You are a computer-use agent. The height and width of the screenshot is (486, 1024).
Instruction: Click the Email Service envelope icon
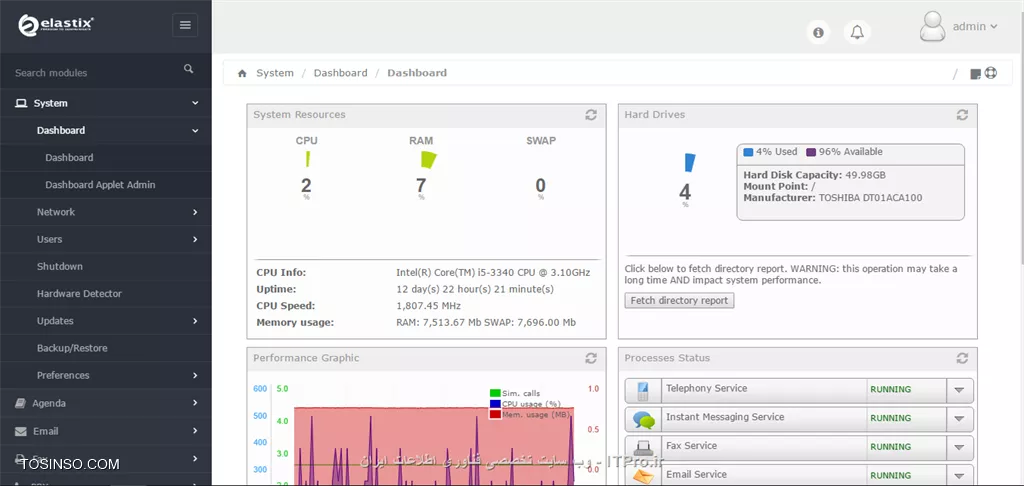pos(644,477)
